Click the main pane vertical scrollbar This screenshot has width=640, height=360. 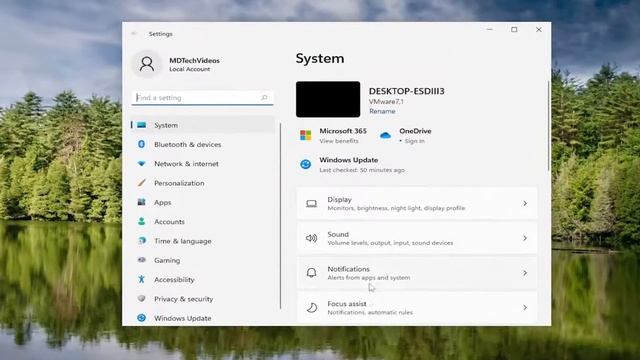pos(549,127)
